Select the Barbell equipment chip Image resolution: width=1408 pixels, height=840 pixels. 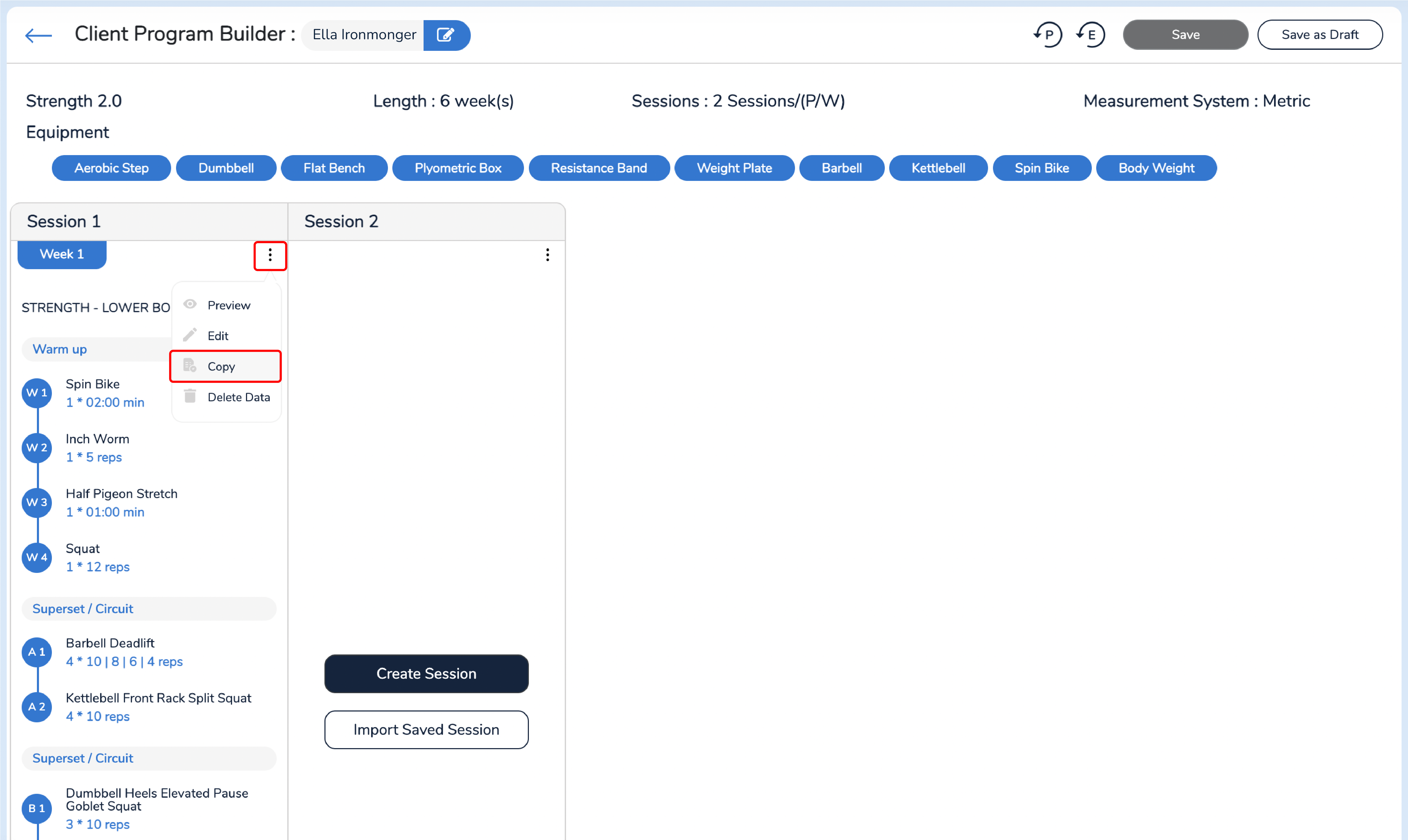pyautogui.click(x=842, y=168)
